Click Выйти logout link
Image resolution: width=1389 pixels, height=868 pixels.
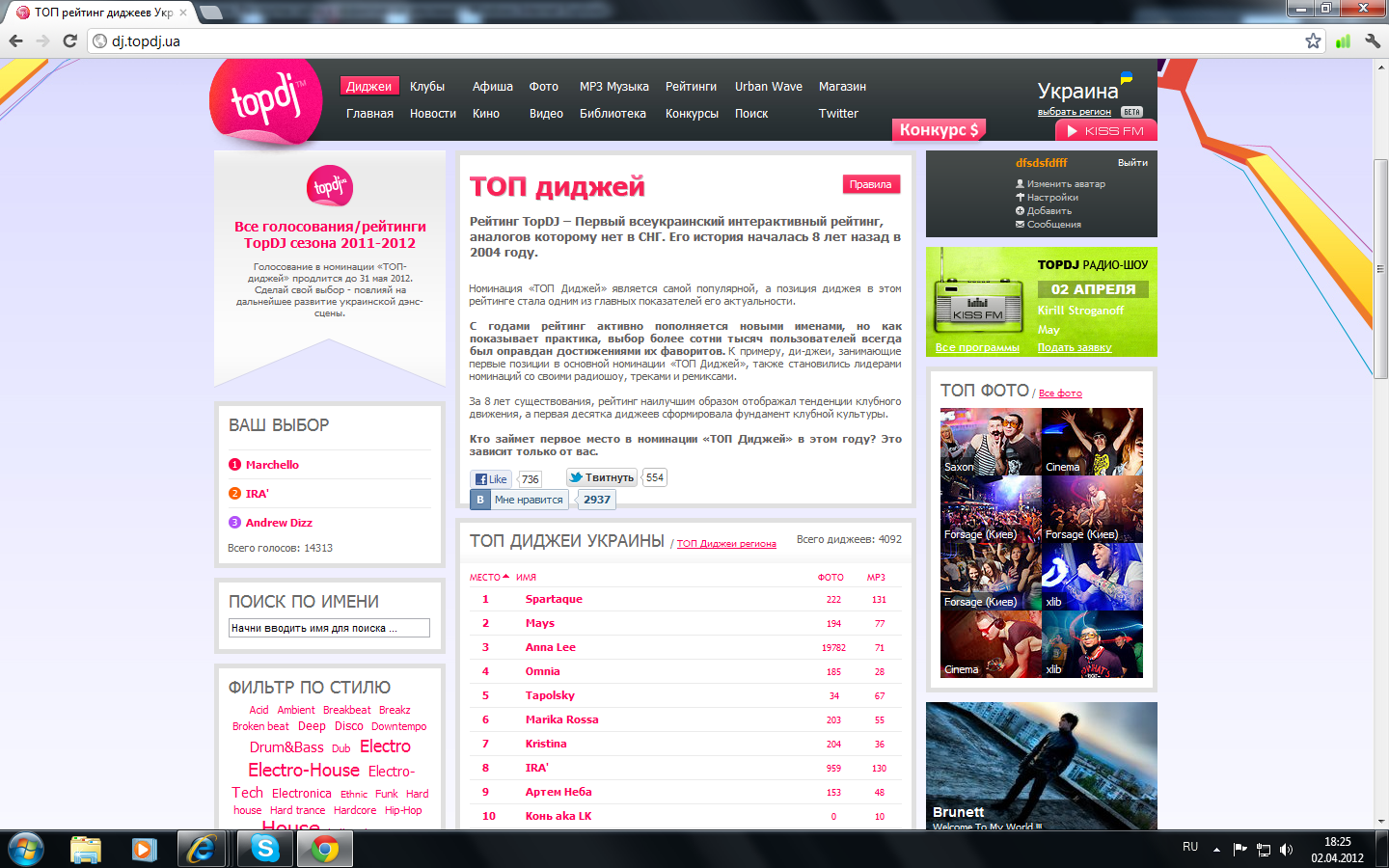[x=1132, y=162]
